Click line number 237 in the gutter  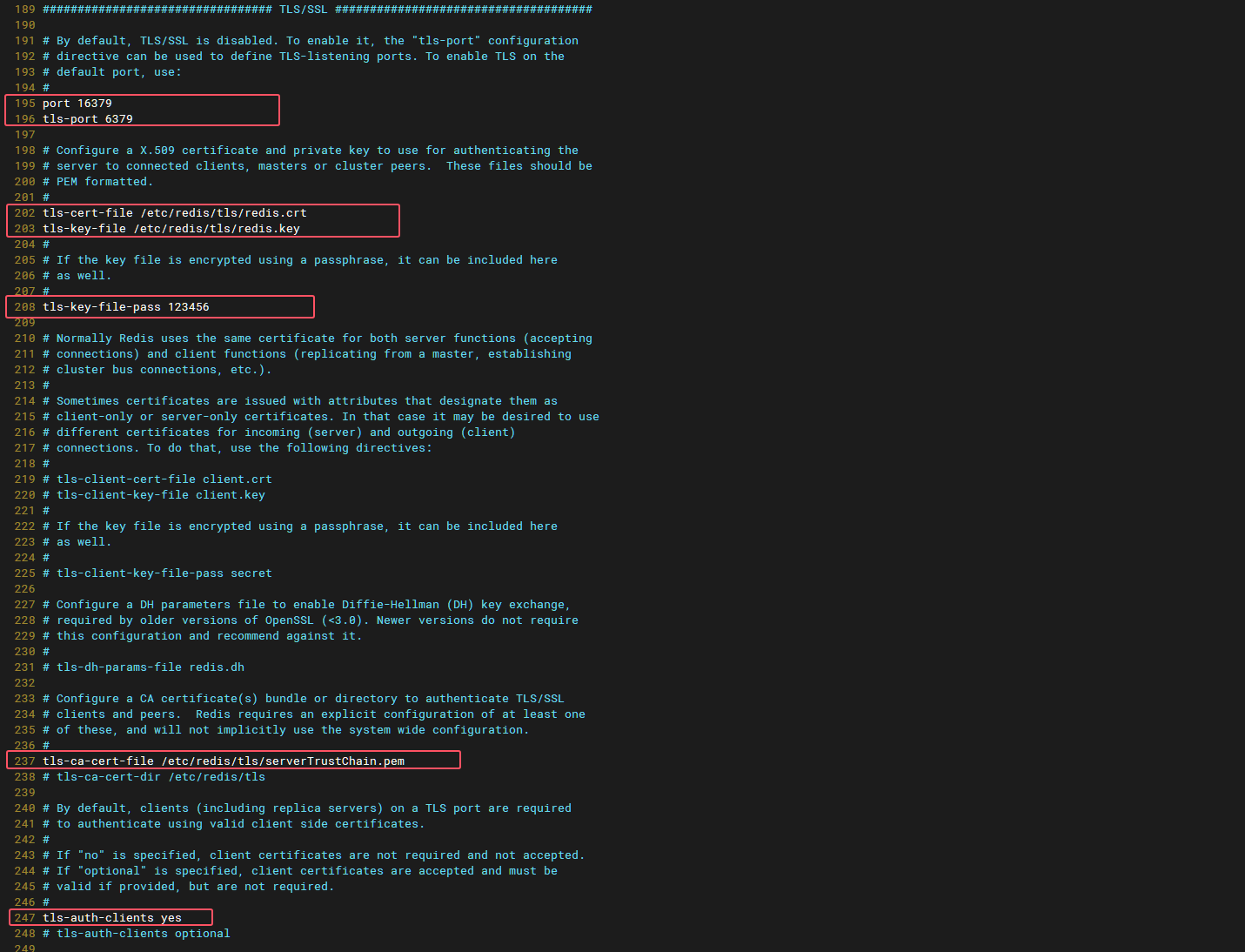pos(24,761)
